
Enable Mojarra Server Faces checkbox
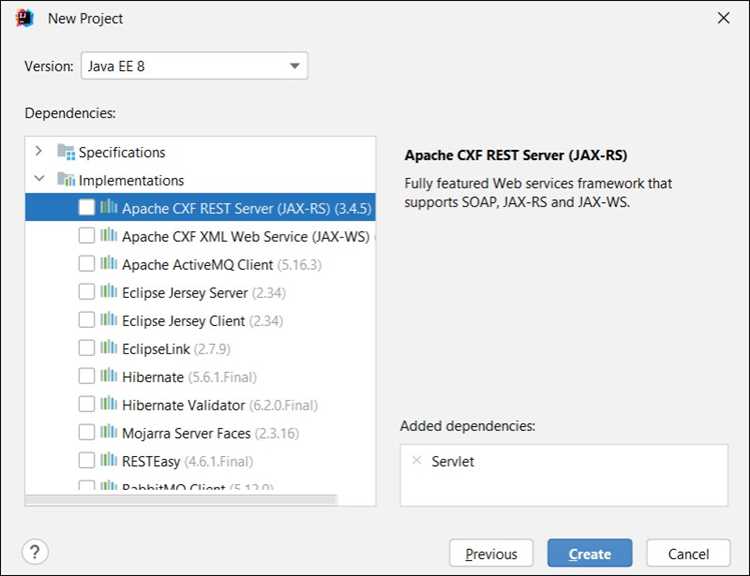point(87,432)
